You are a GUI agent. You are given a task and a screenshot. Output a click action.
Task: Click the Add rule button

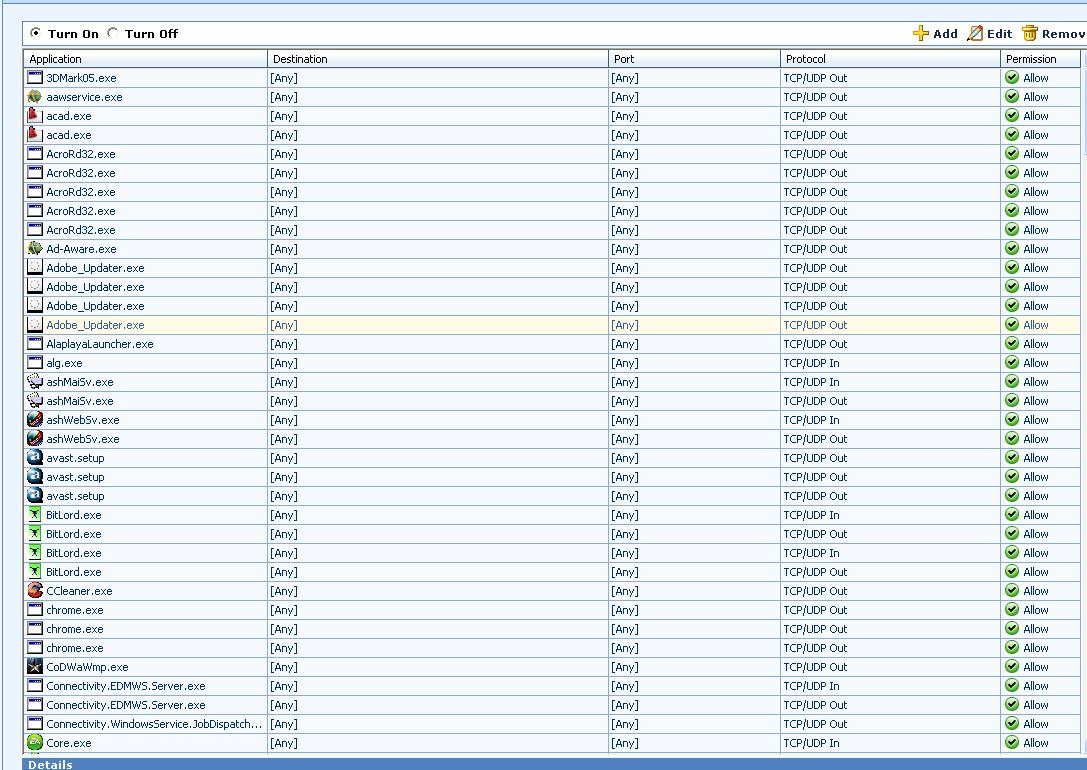(x=935, y=33)
